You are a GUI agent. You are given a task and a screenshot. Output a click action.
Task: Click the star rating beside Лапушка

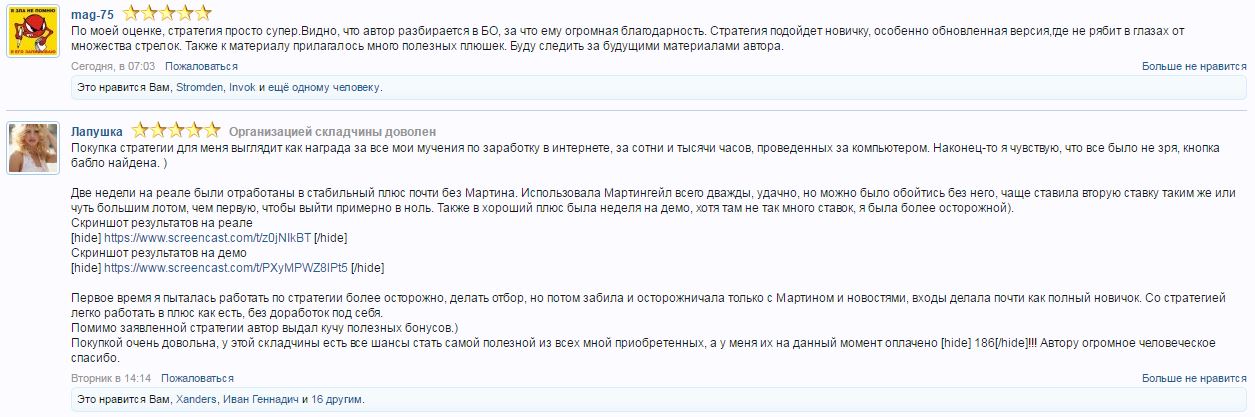pyautogui.click(x=176, y=131)
